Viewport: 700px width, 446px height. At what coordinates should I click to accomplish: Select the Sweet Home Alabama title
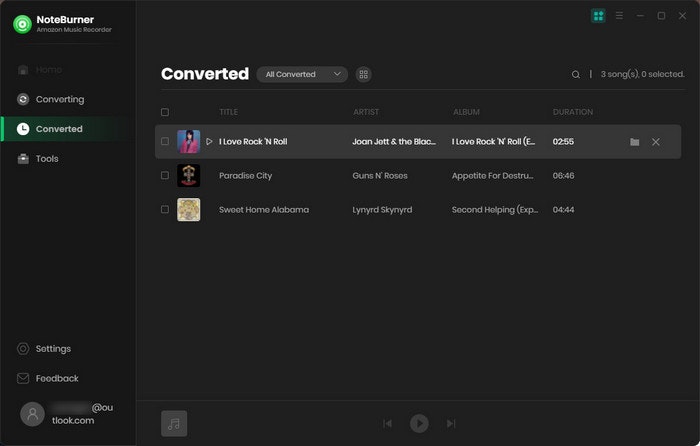pos(264,209)
